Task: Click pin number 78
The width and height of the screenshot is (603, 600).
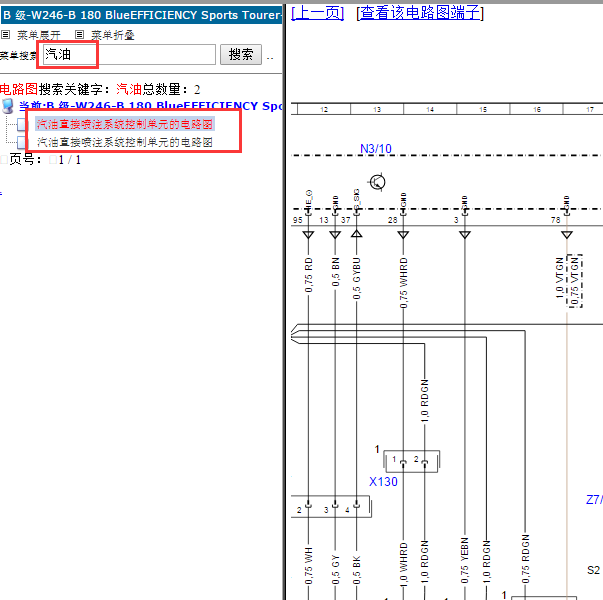Action: click(555, 220)
